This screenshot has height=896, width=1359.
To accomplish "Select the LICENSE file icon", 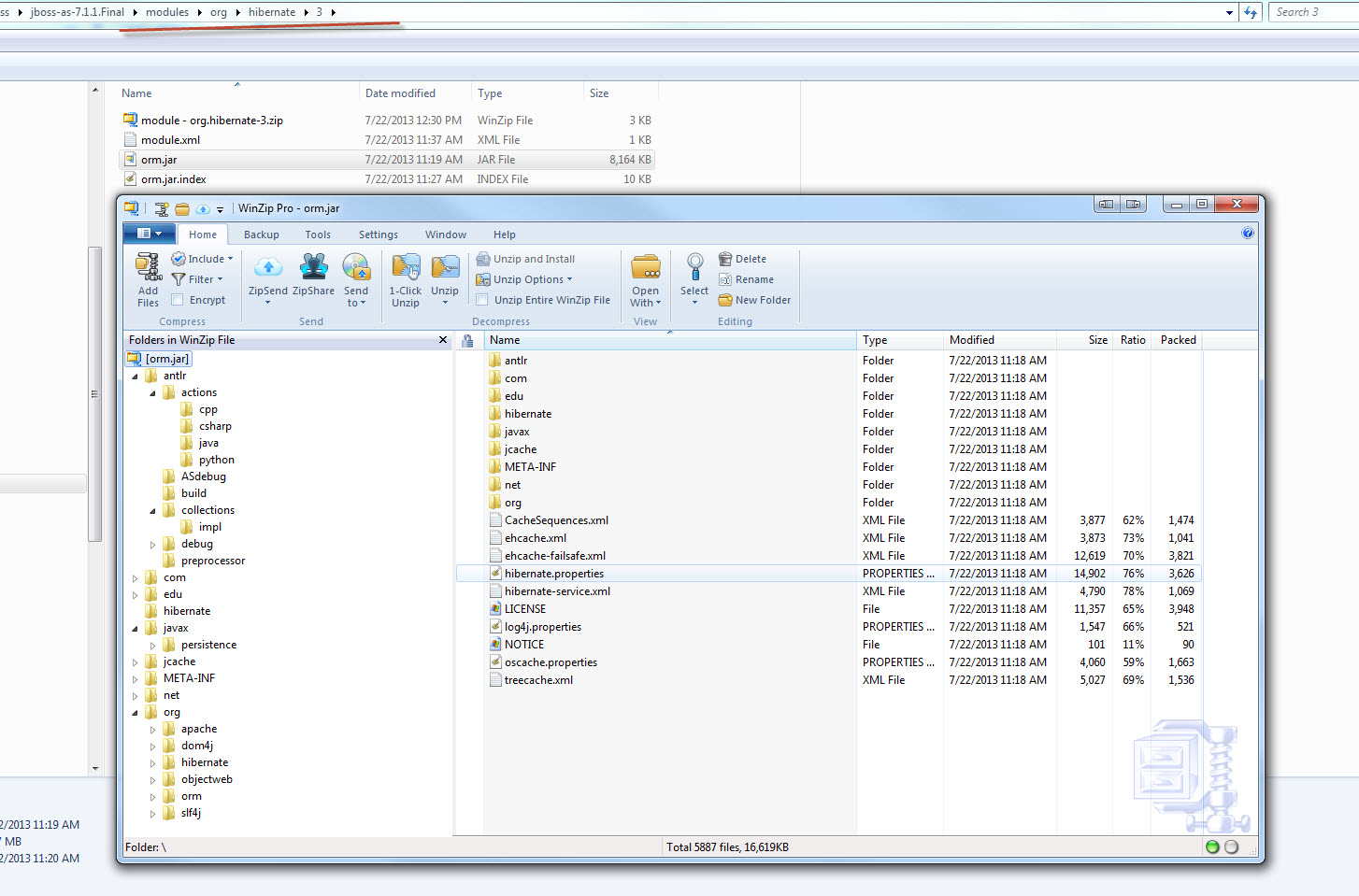I will pos(495,609).
